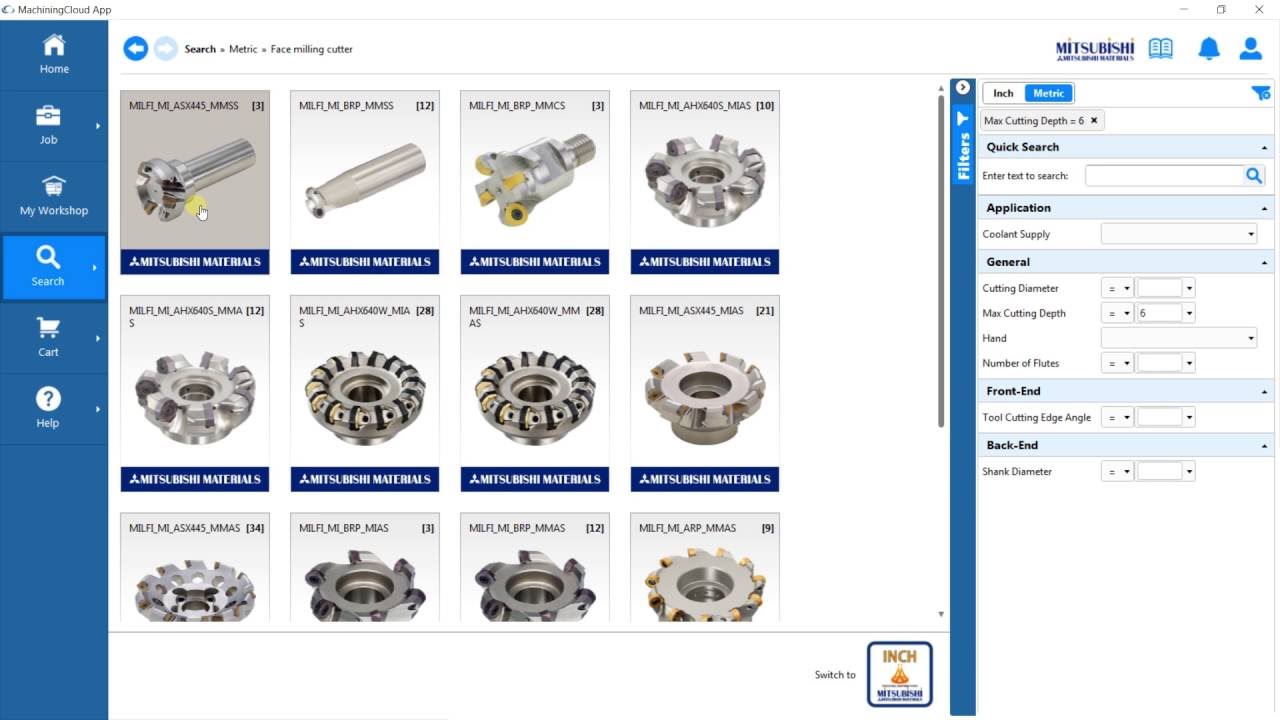Open Cutting Diameter operator dropdown
The image size is (1280, 720).
tap(1117, 288)
